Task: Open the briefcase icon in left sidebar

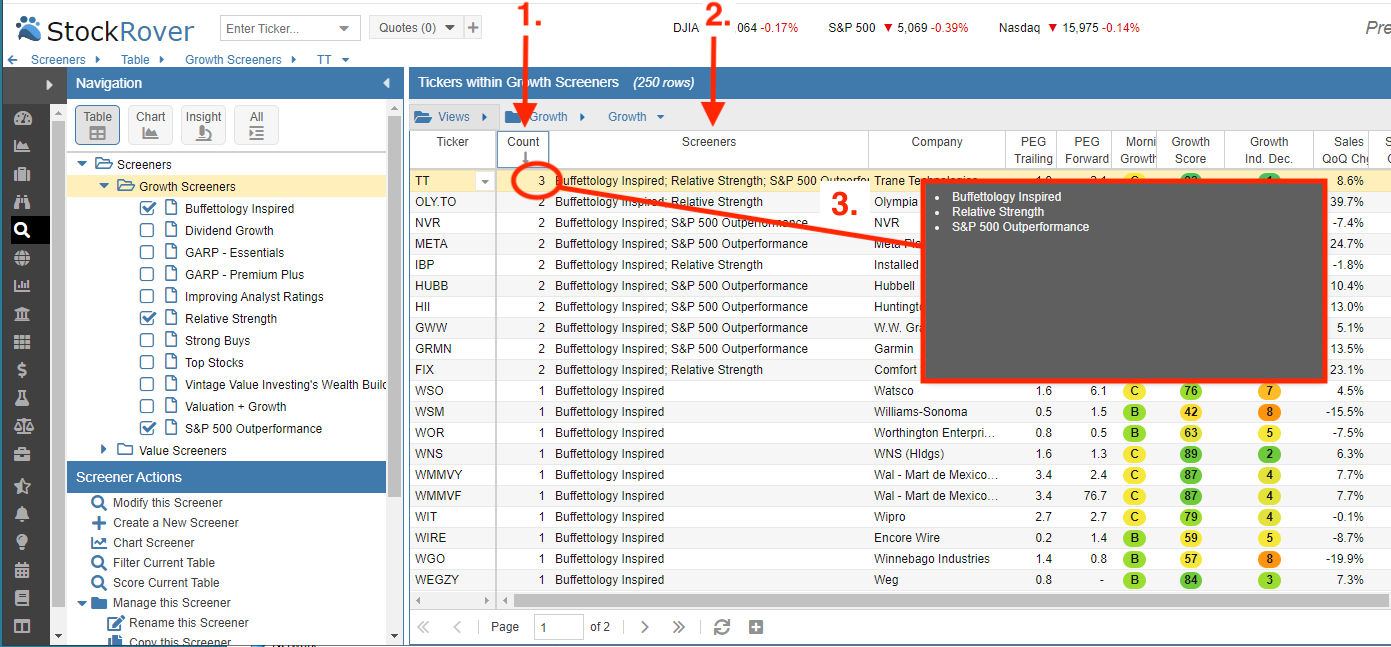Action: pos(22,455)
